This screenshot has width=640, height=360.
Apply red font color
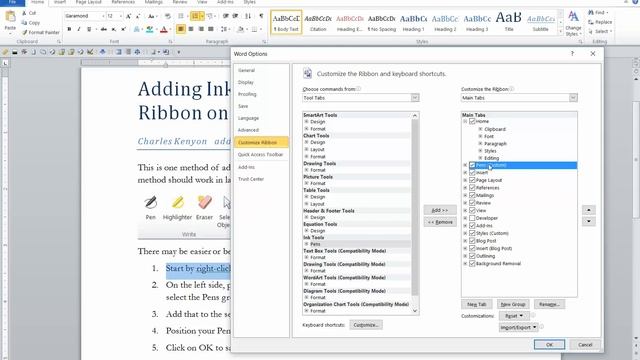164,29
